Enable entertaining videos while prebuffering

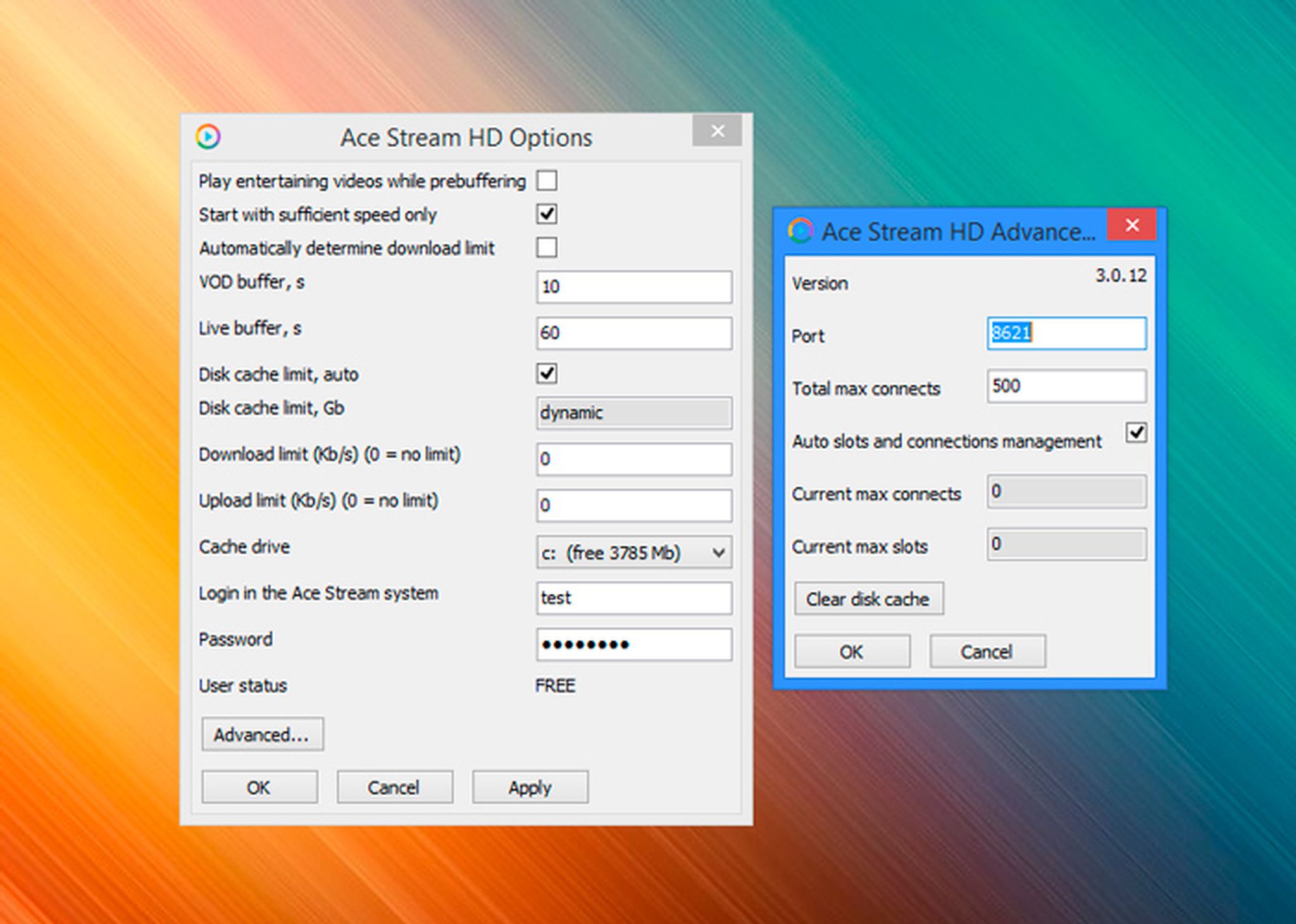(x=547, y=181)
